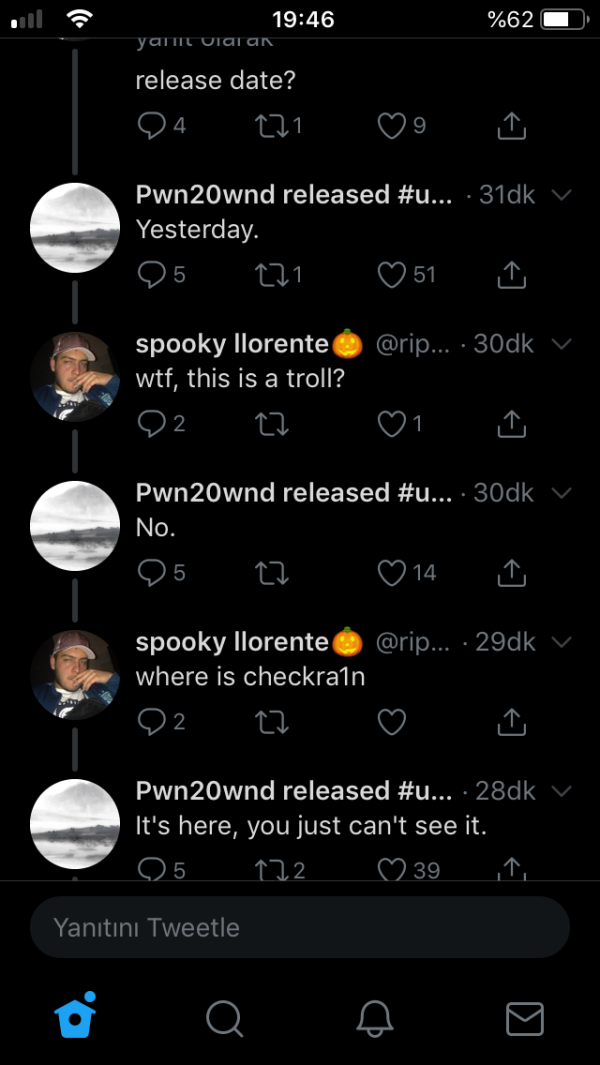Open the Notifications bell tab
The height and width of the screenshot is (1065, 600).
coord(375,1018)
